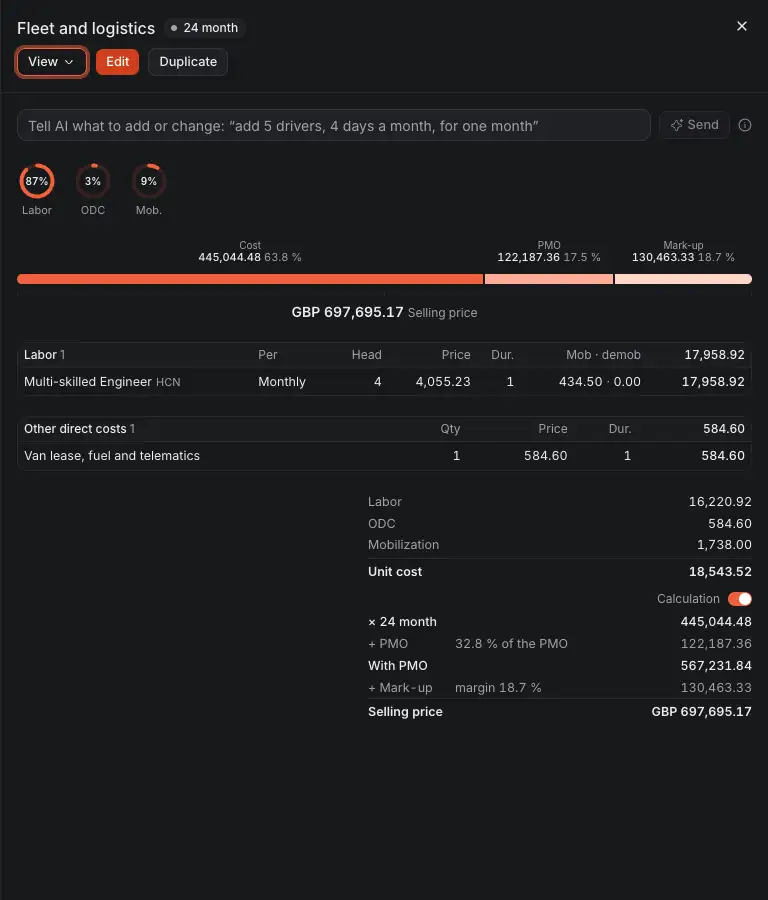Click the HCN tag next to engineer
The width and height of the screenshot is (768, 900).
pyautogui.click(x=168, y=382)
